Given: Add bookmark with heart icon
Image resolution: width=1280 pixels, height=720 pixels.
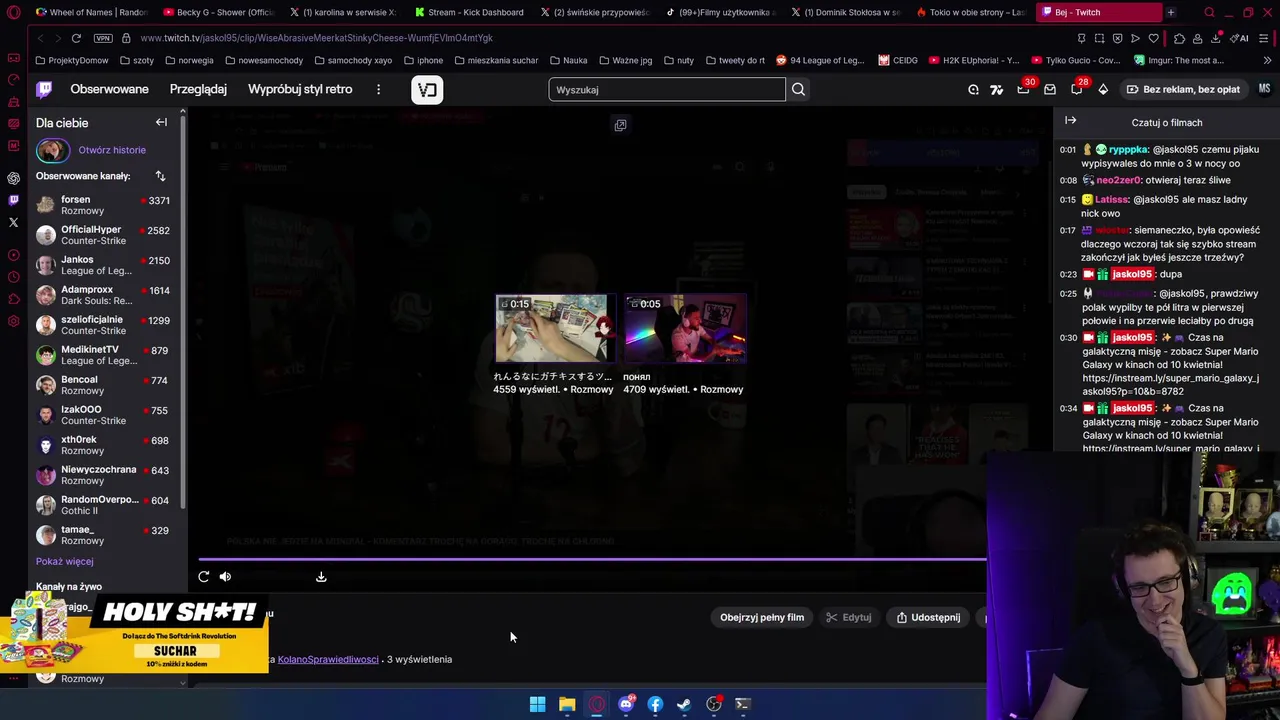Looking at the screenshot, I should tap(1153, 38).
